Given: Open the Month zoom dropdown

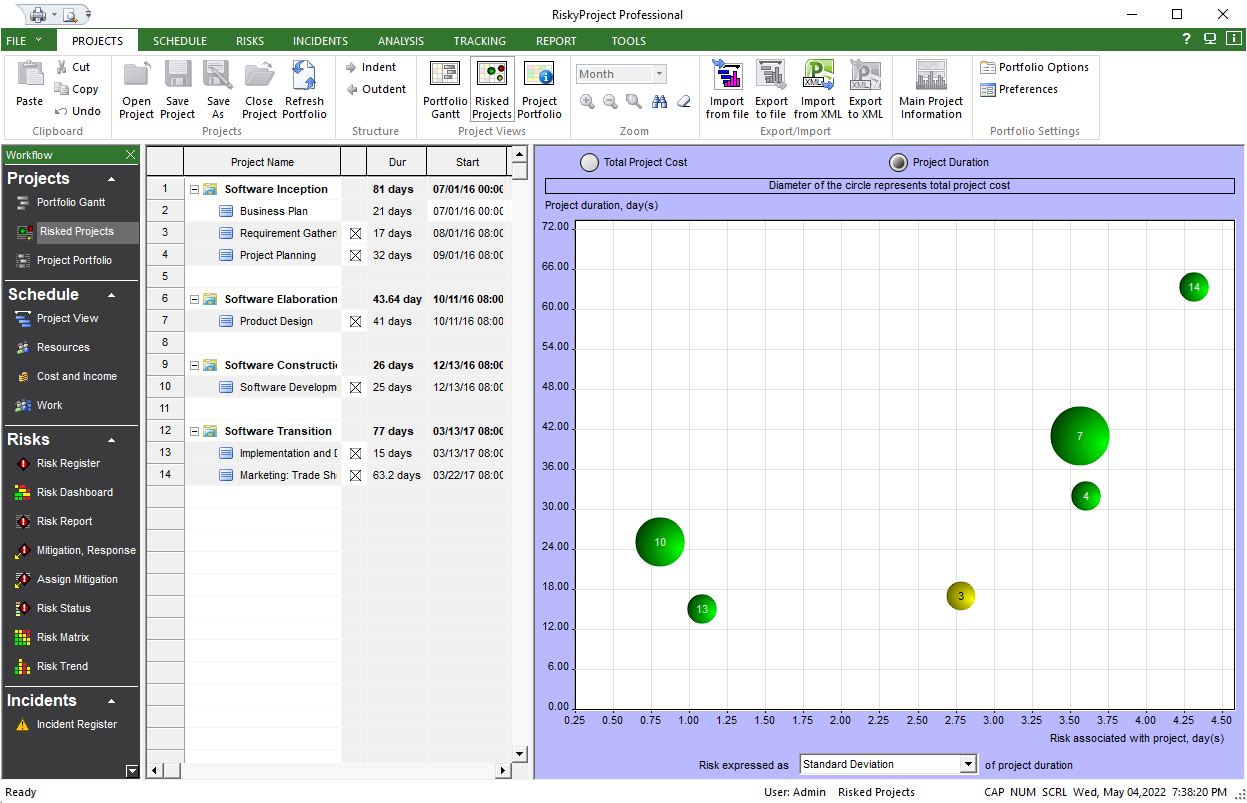Looking at the screenshot, I should pyautogui.click(x=659, y=74).
